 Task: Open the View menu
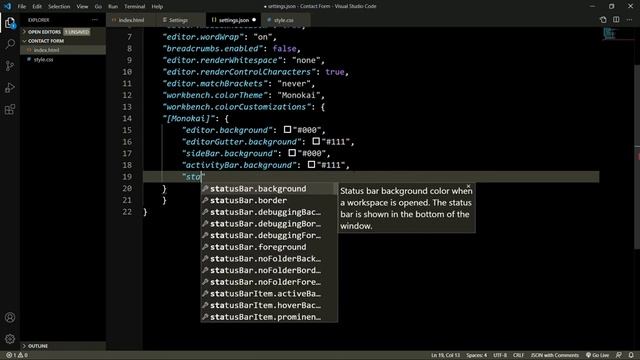[x=82, y=7]
